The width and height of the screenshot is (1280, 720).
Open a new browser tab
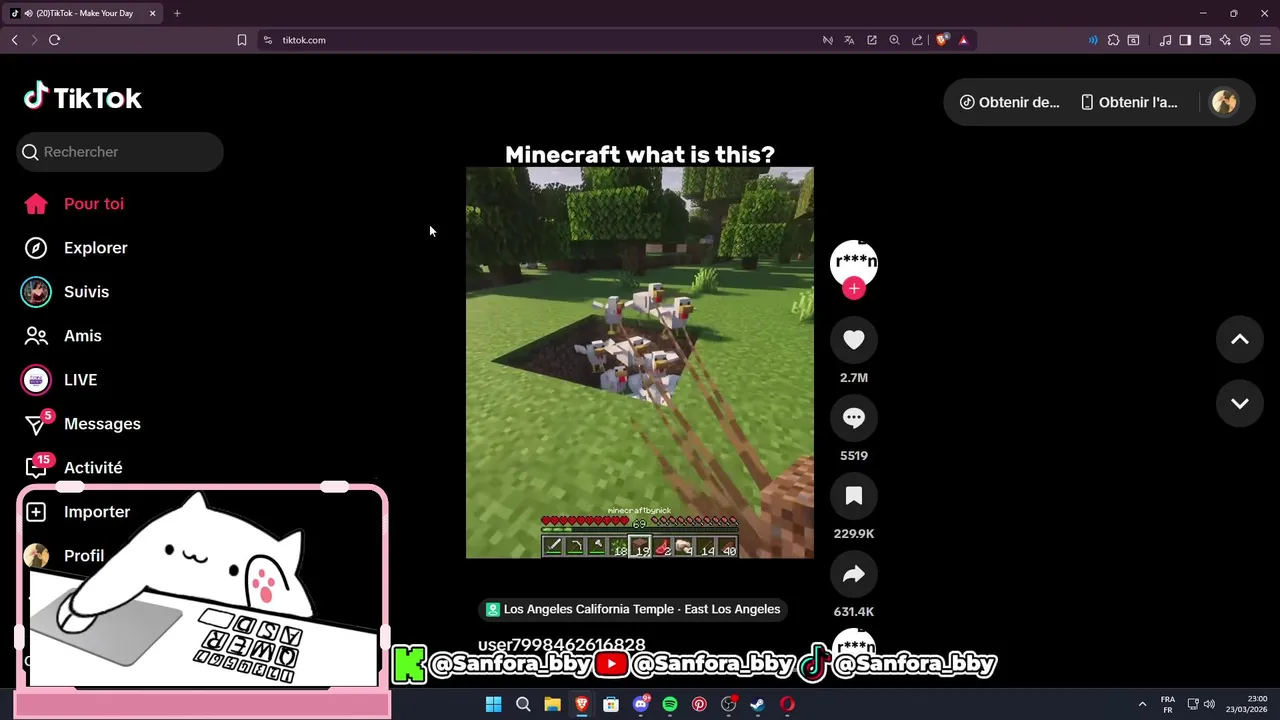point(177,13)
